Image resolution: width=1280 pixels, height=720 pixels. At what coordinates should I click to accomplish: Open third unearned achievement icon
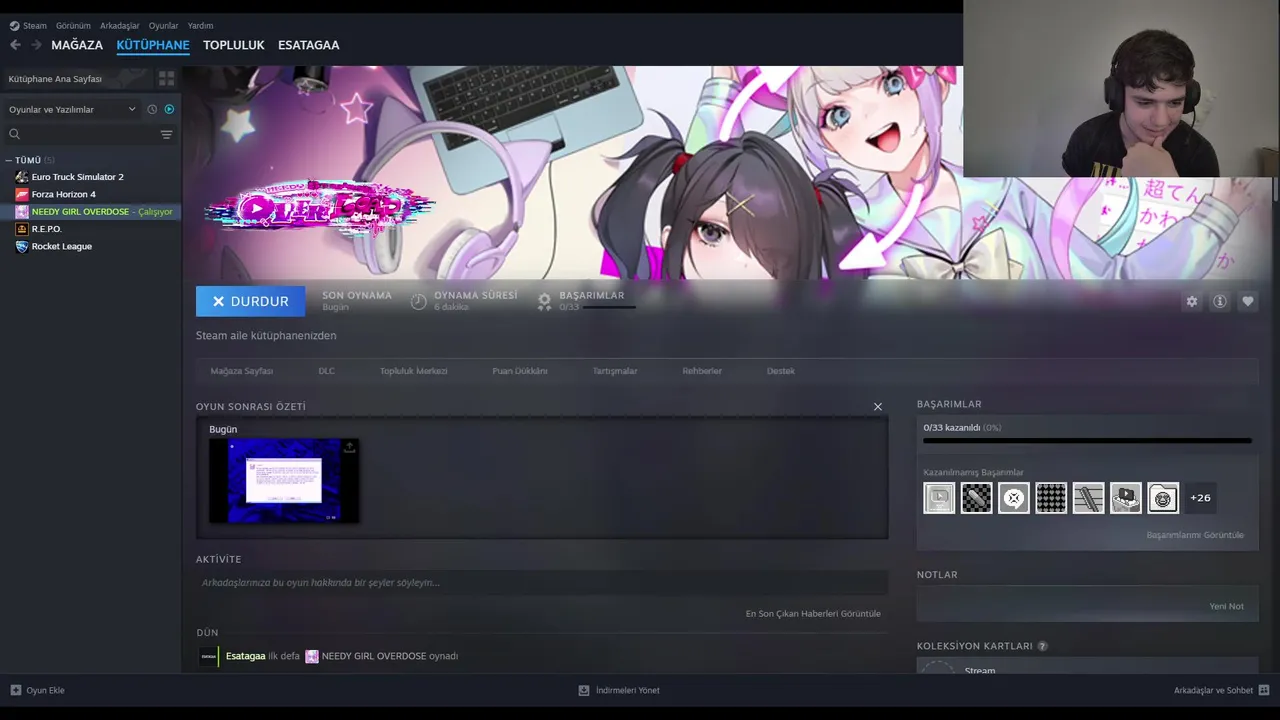(x=1014, y=498)
